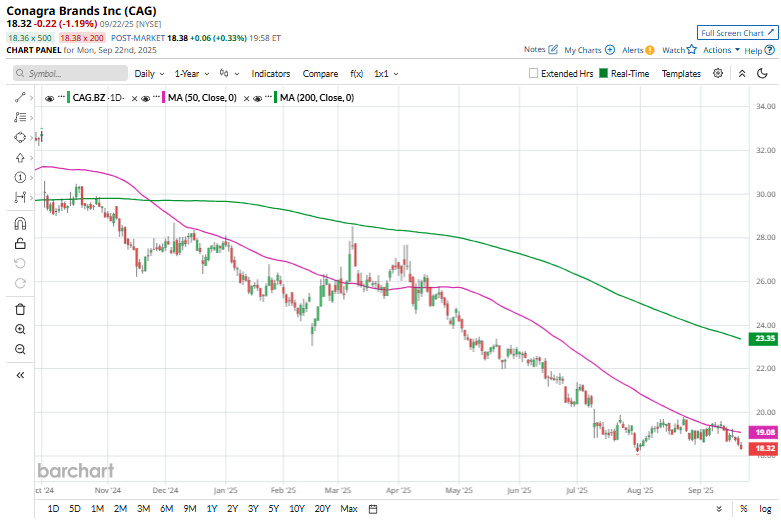Add chart to My Charts
The image size is (781, 520).
click(589, 50)
